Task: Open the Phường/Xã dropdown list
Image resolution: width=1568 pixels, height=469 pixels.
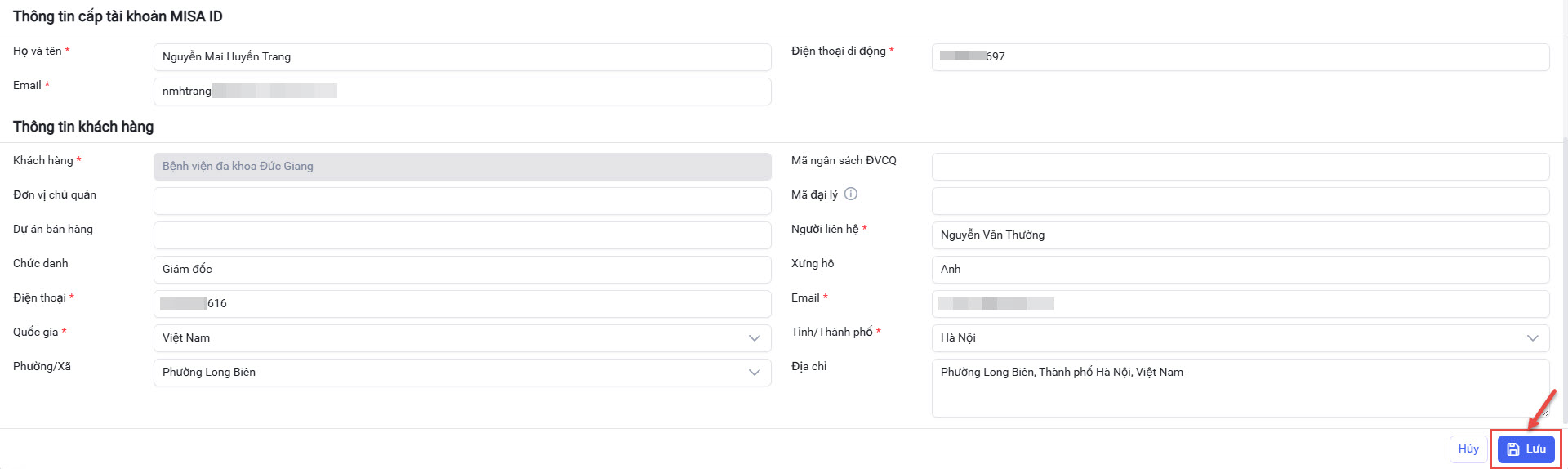Action: click(x=754, y=373)
